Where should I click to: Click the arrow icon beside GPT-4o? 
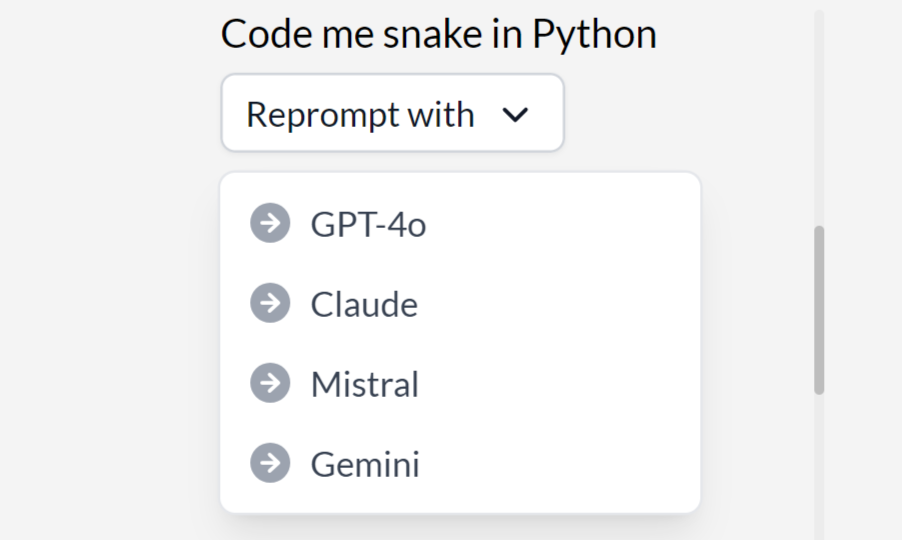pyautogui.click(x=269, y=223)
